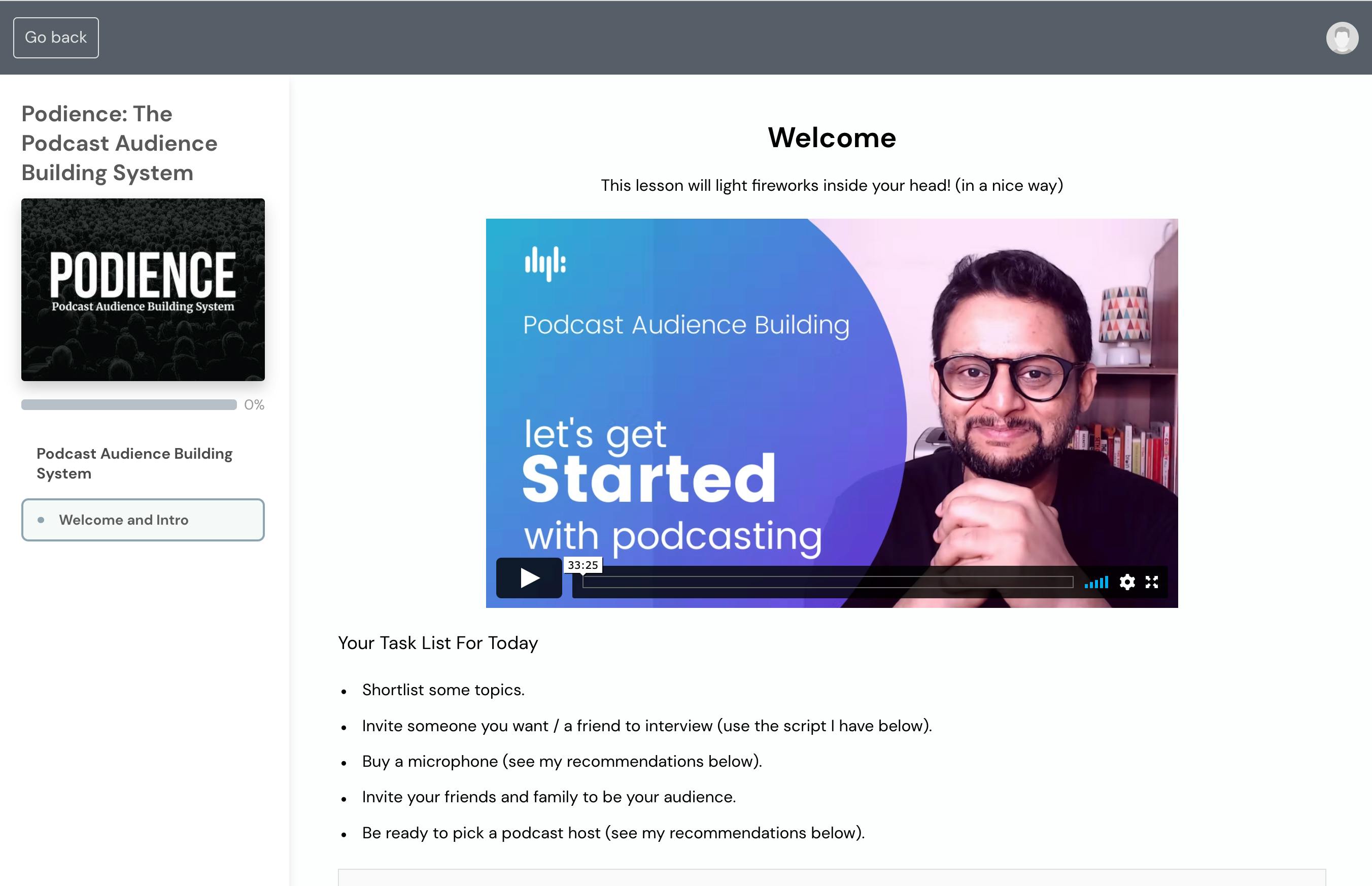Screen dimensions: 1372x886
Task: Check the 0% course progress bar
Action: click(129, 405)
